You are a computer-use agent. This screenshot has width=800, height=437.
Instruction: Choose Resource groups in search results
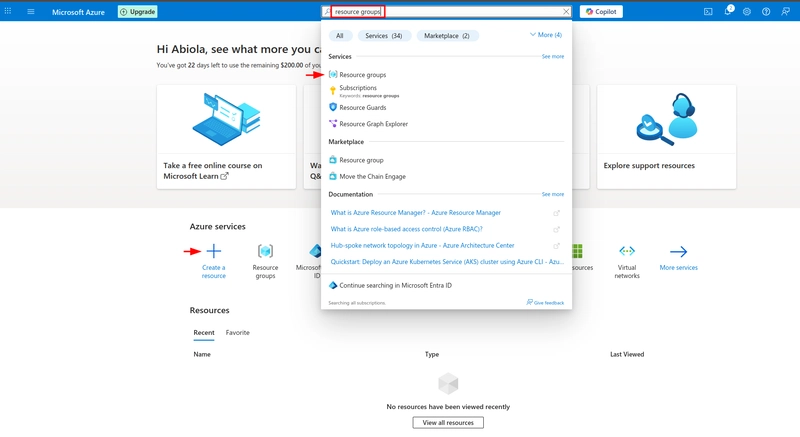pos(363,74)
